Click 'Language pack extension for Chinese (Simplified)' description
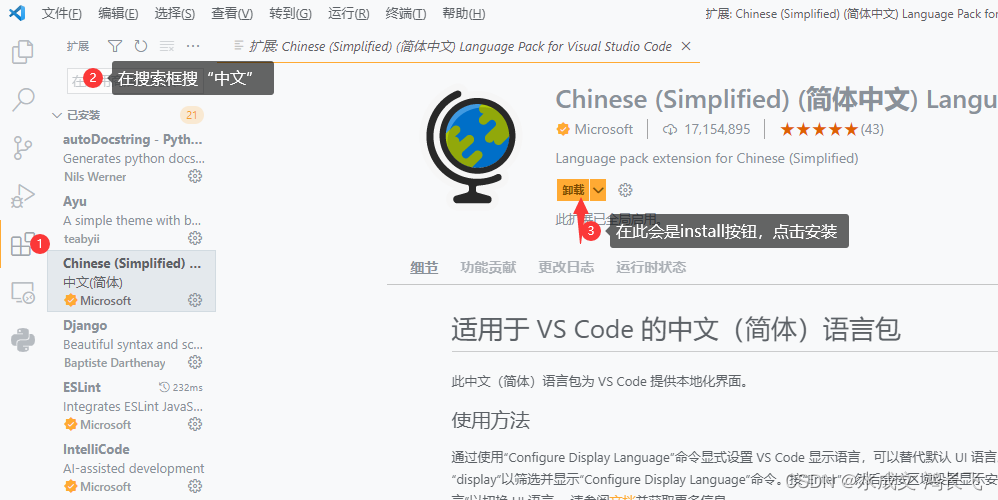The height and width of the screenshot is (500, 998). pos(706,158)
